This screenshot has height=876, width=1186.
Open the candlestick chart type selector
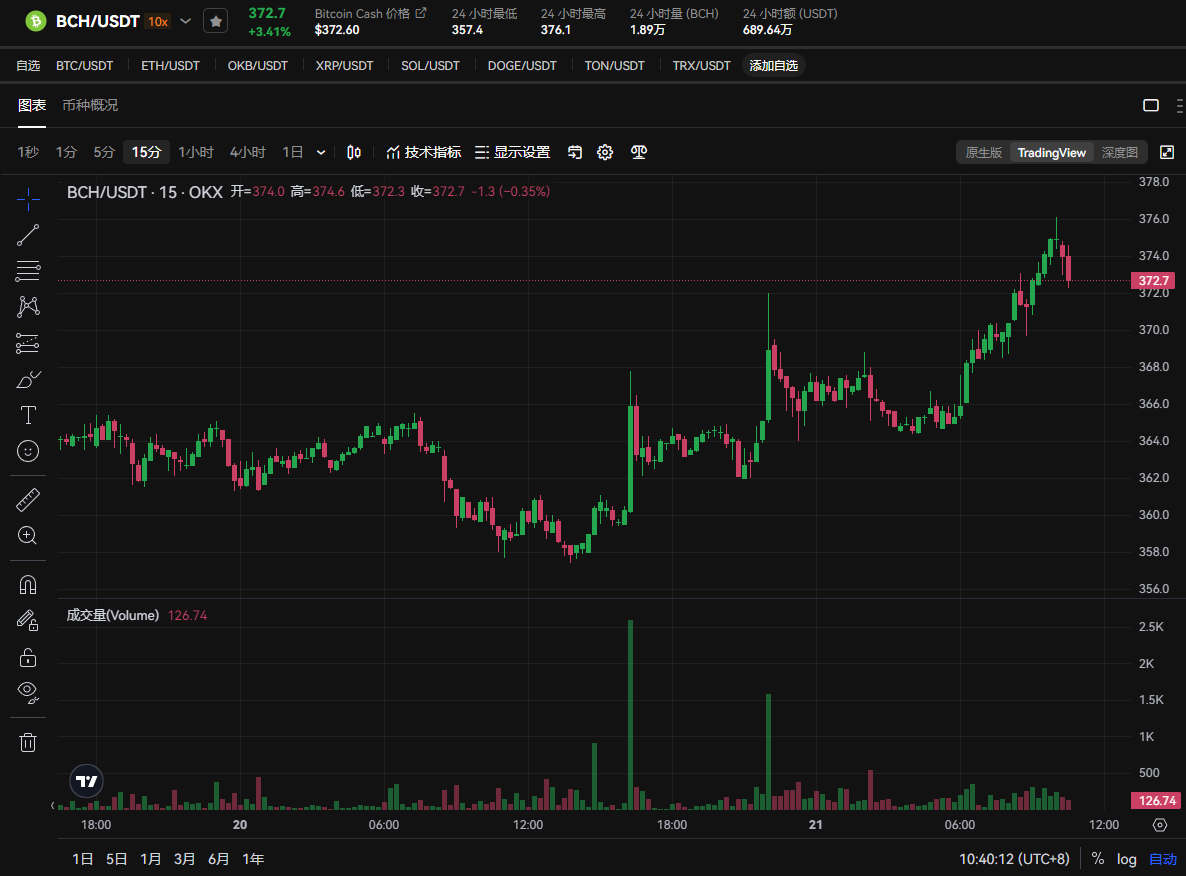point(354,152)
